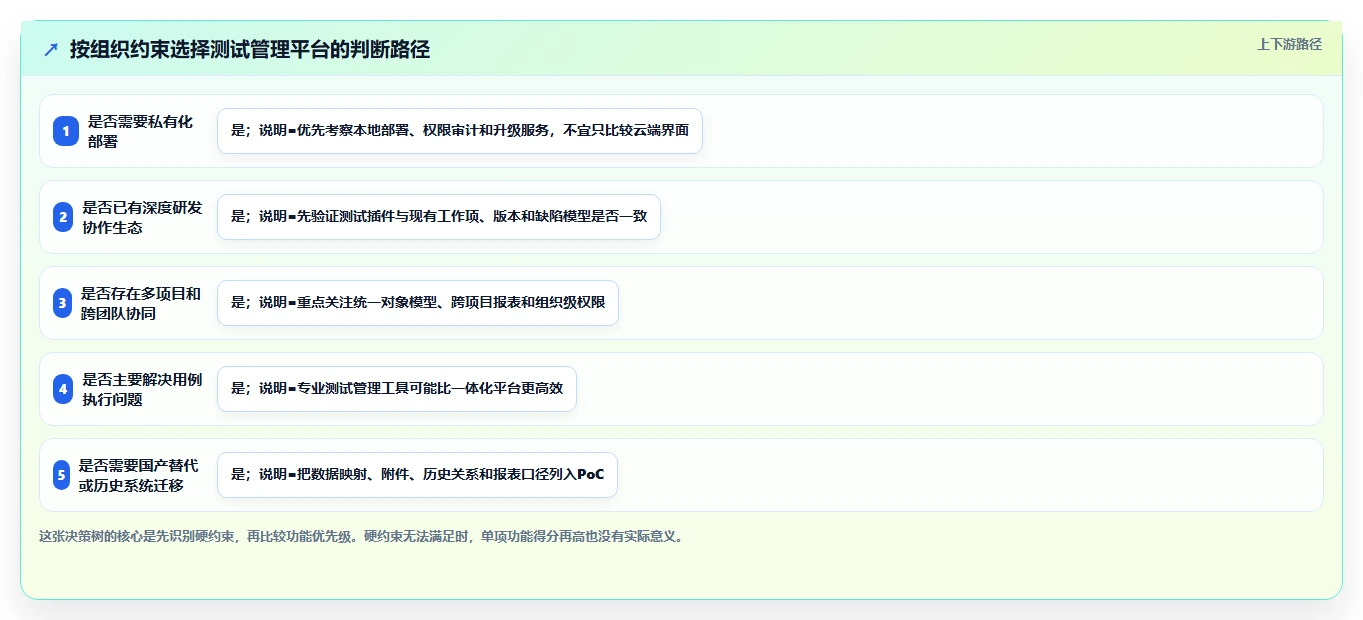
Task: Click the answer box mentioning 列入PoC
Action: pos(417,475)
